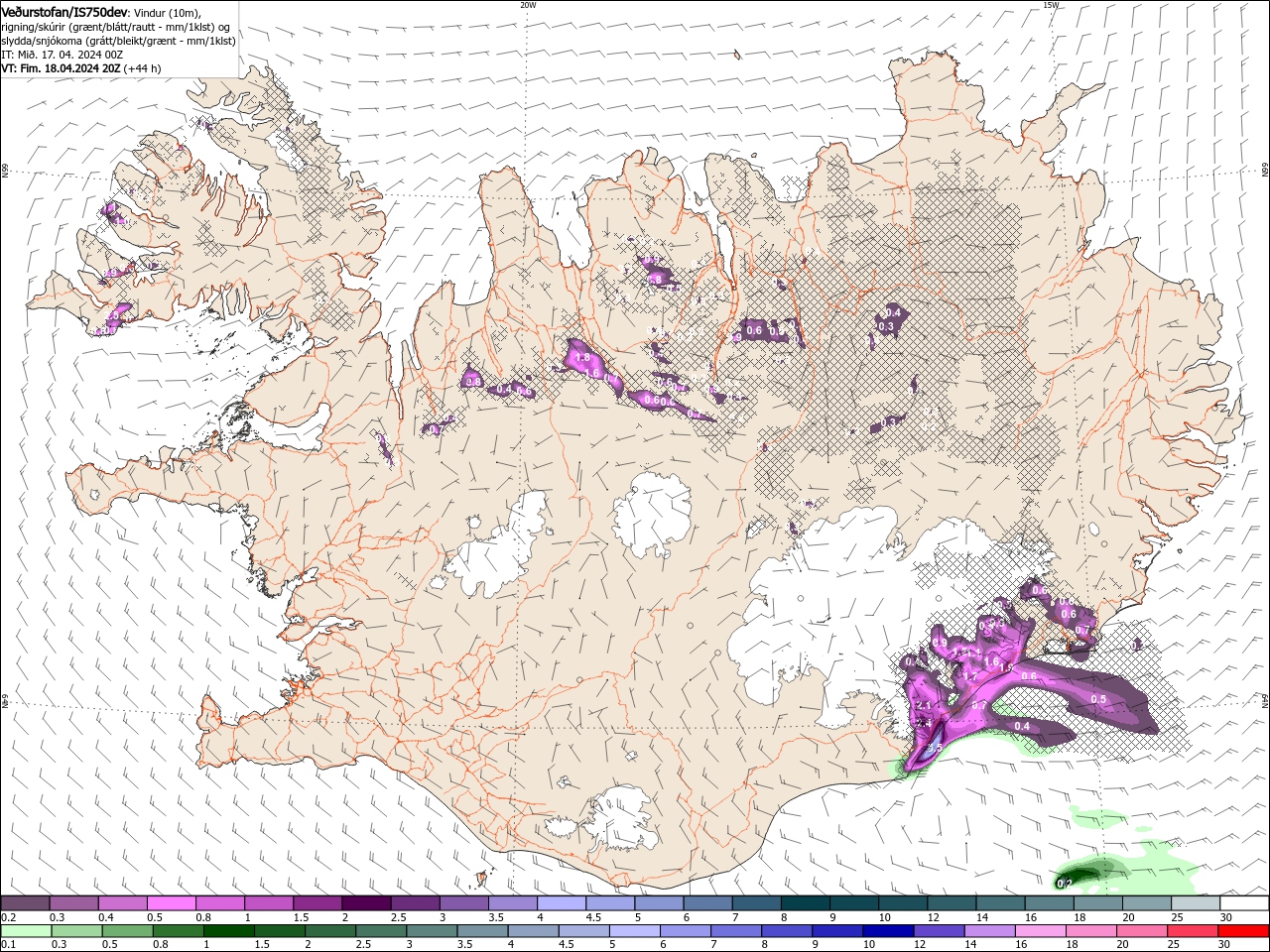Click the '1.6' snowfall value in the southeast

[x=990, y=661]
